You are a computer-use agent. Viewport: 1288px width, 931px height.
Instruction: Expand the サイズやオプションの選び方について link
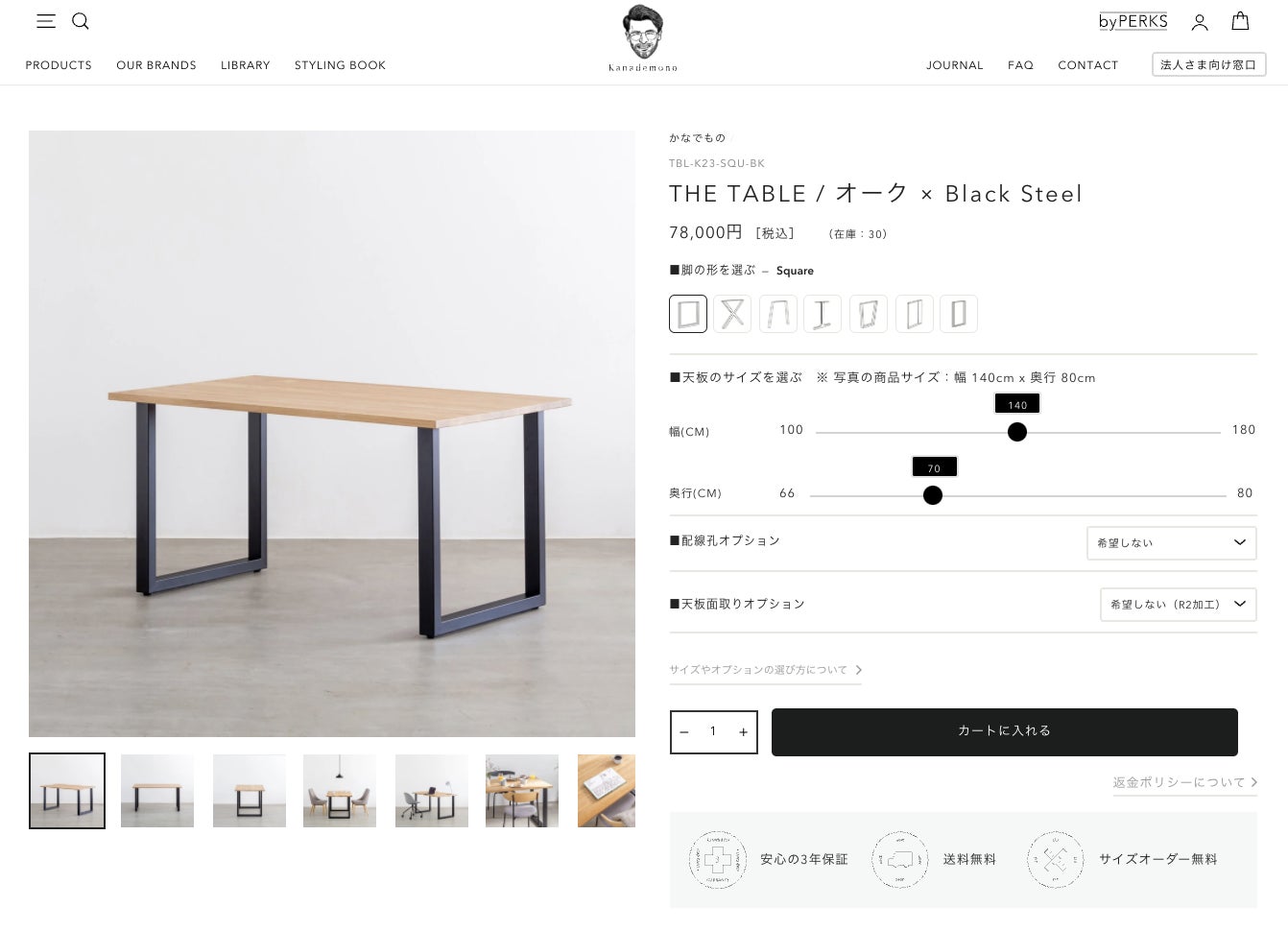pyautogui.click(x=765, y=670)
